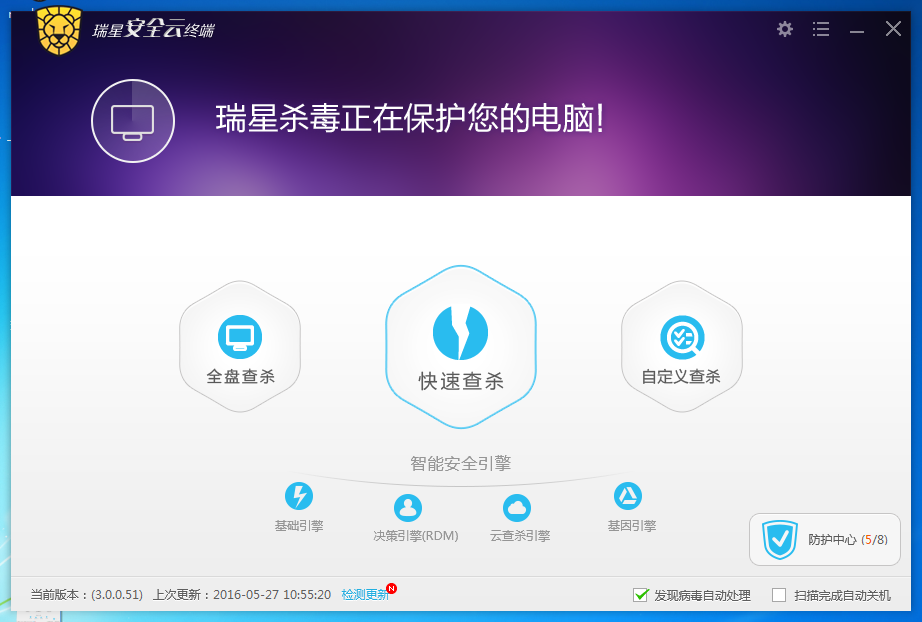Screen dimensions: 922x622
Task: Click the Rising lion shield logo
Action: (x=58, y=31)
